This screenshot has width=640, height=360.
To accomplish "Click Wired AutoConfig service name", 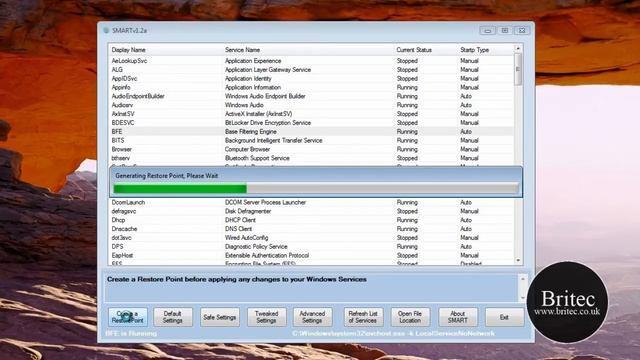I will coord(247,238).
